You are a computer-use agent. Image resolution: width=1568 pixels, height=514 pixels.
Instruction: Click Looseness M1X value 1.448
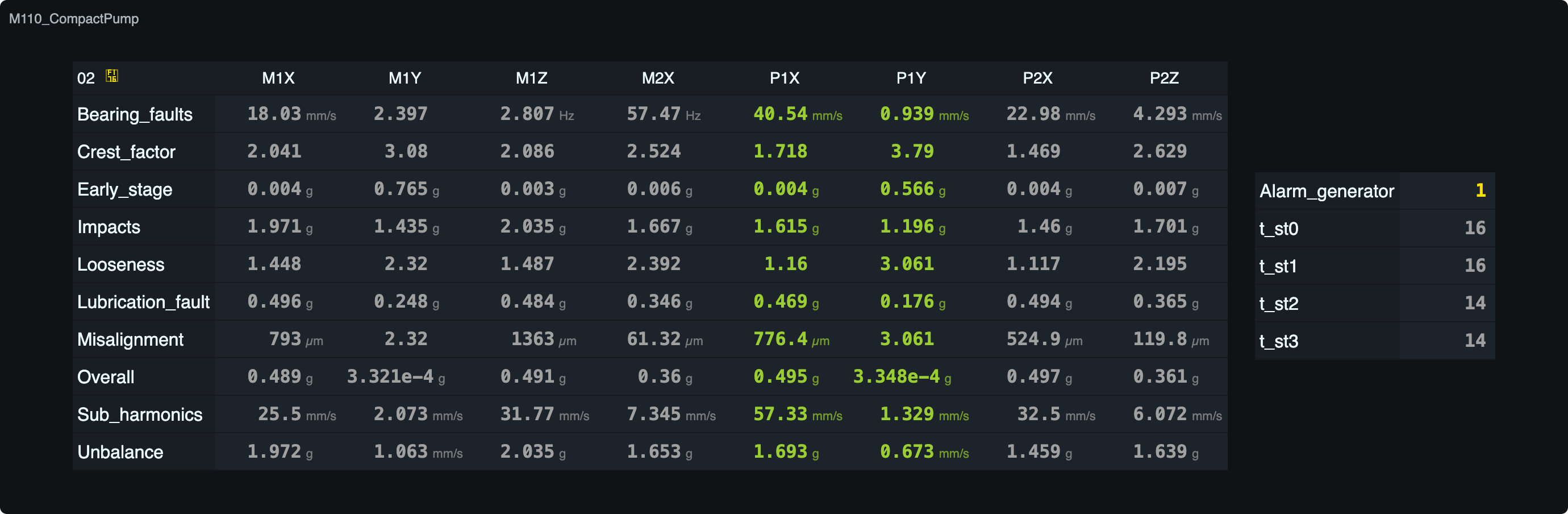(274, 264)
